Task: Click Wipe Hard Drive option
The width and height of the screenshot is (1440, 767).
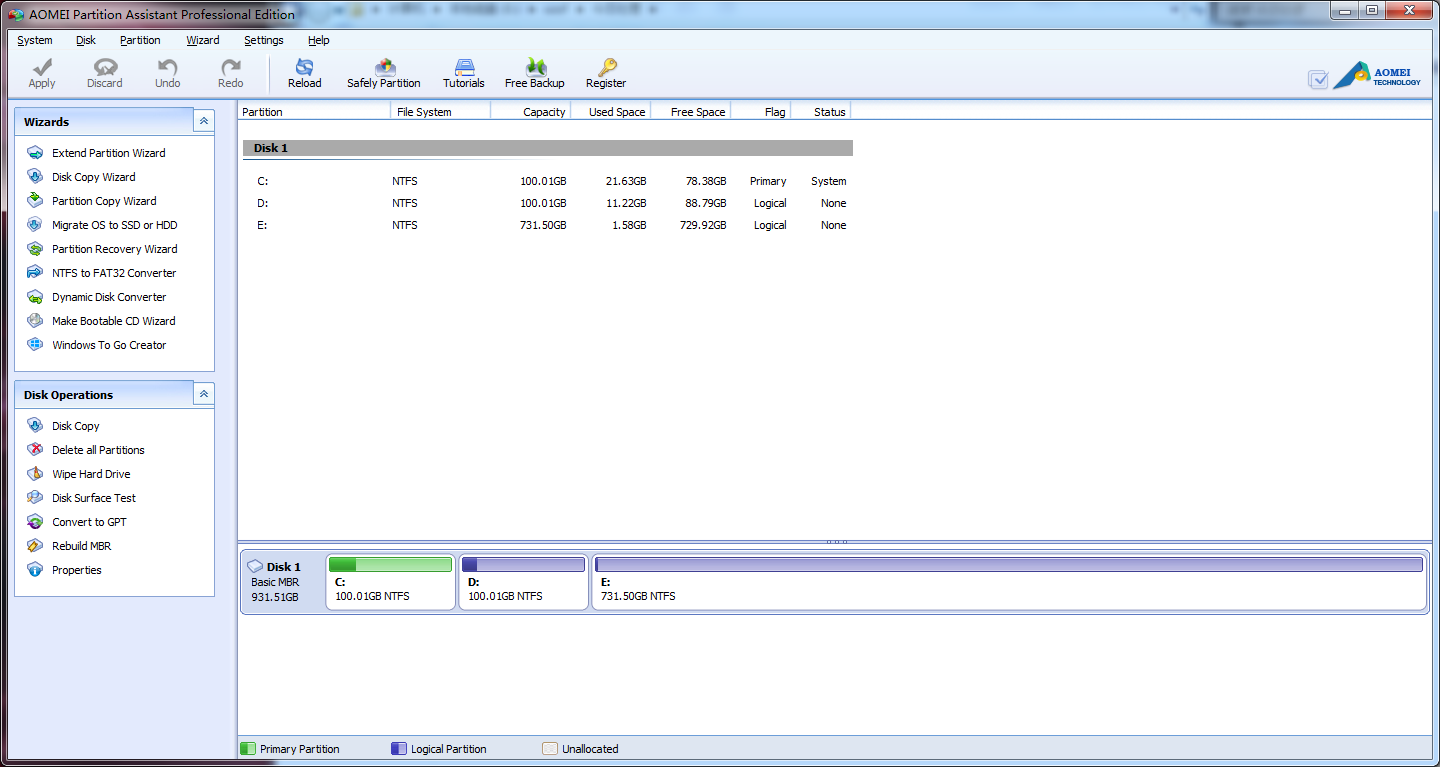Action: pos(91,474)
